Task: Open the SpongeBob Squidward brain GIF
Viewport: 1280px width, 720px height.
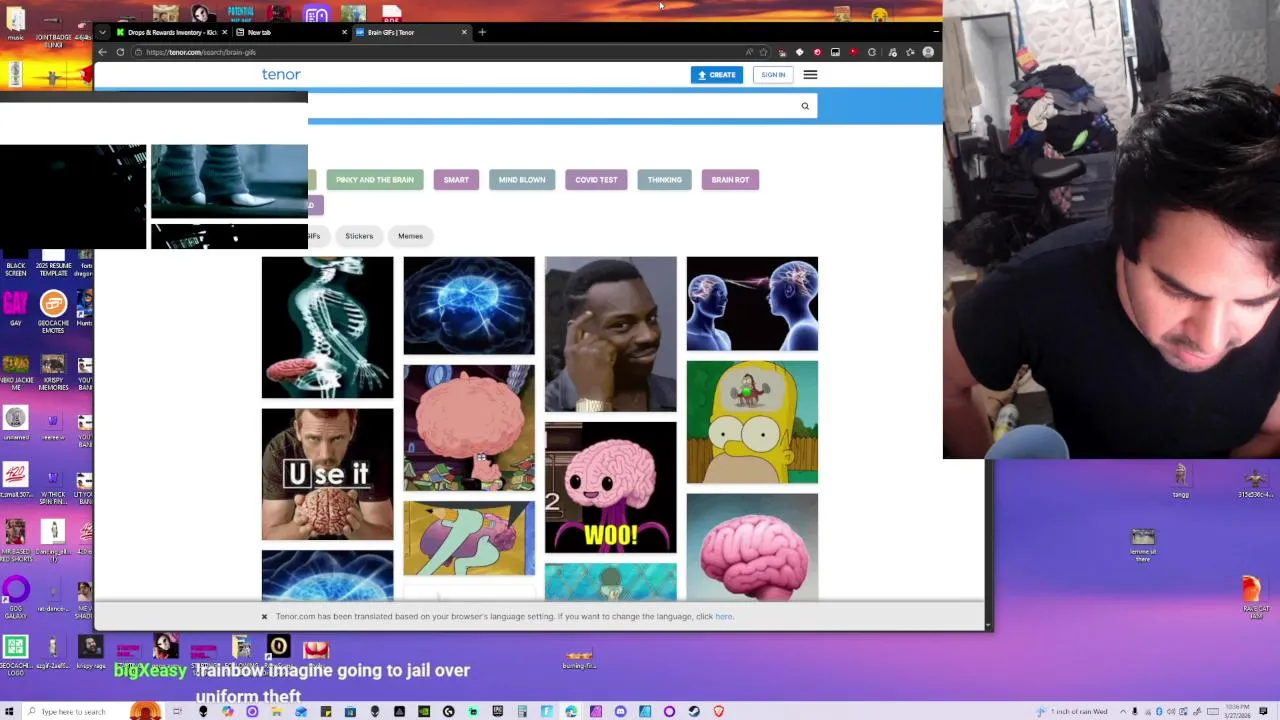Action: (469, 538)
